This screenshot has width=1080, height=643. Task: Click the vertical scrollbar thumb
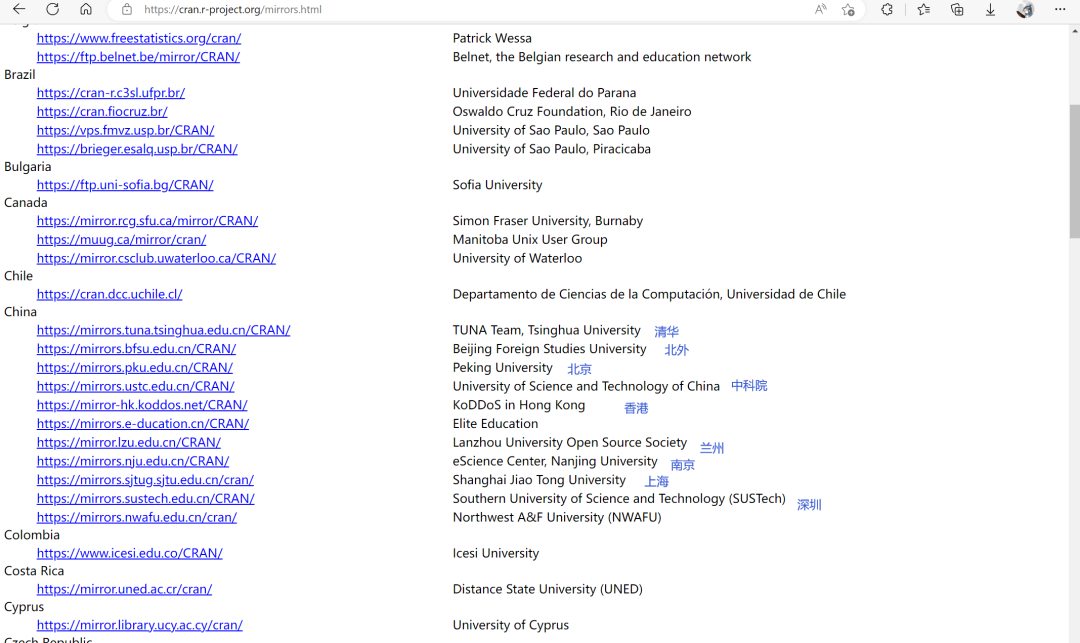[1074, 171]
